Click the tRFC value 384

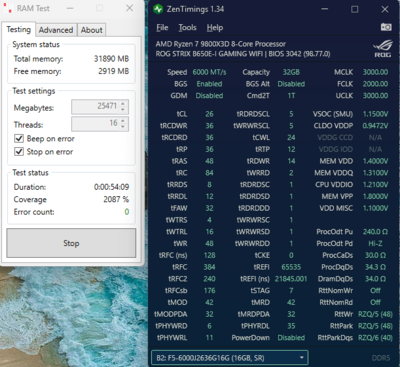click(x=209, y=267)
